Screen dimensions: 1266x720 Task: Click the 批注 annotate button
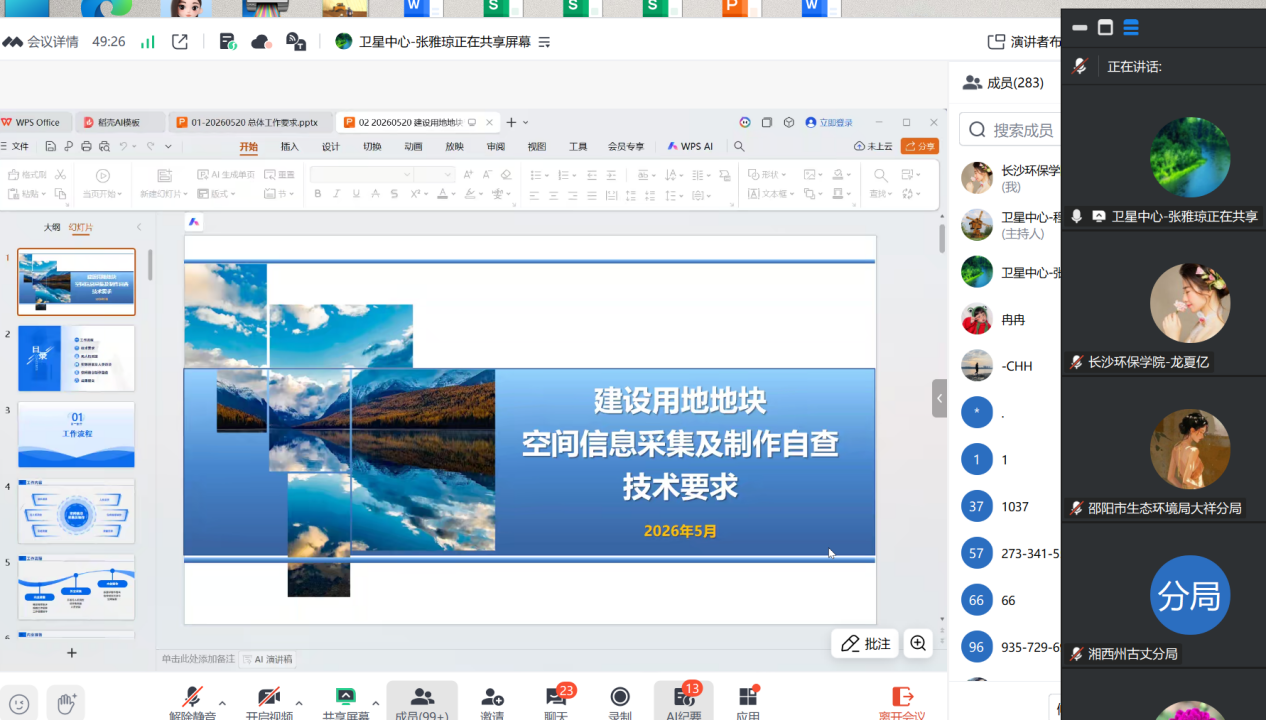pyautogui.click(x=865, y=644)
